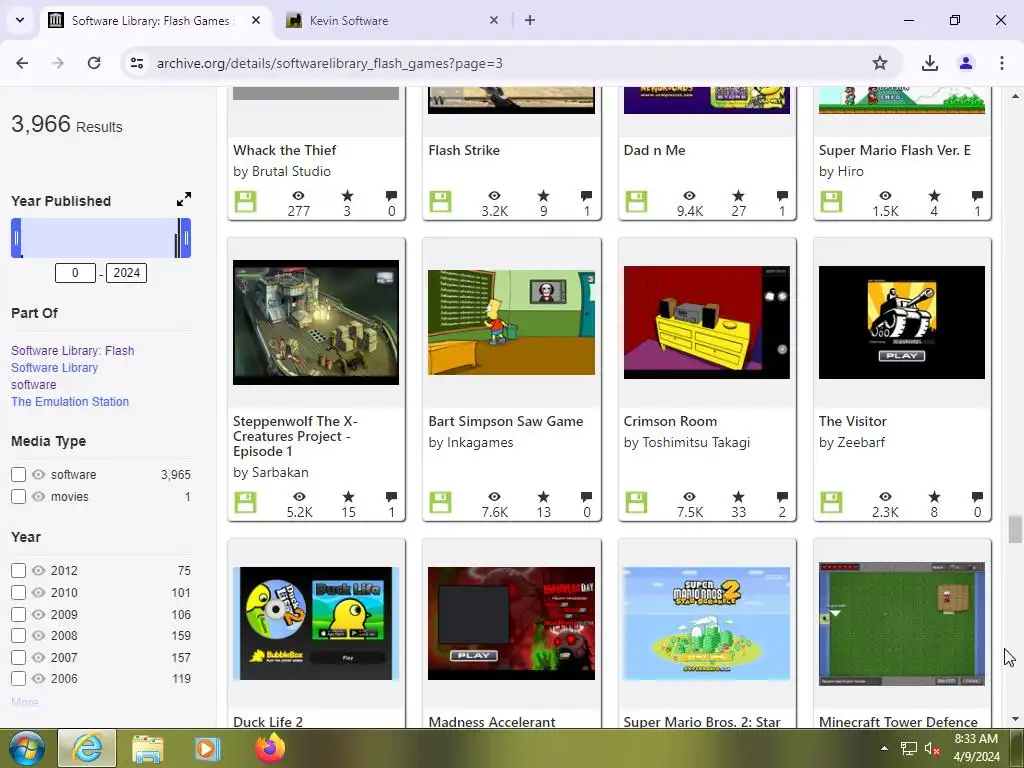Check the software media type checkbox
The height and width of the screenshot is (768, 1024).
click(x=18, y=475)
